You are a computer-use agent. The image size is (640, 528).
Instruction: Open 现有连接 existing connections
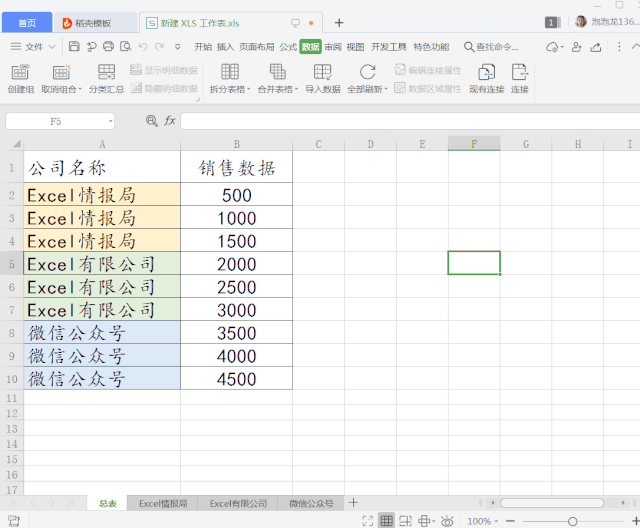click(486, 79)
